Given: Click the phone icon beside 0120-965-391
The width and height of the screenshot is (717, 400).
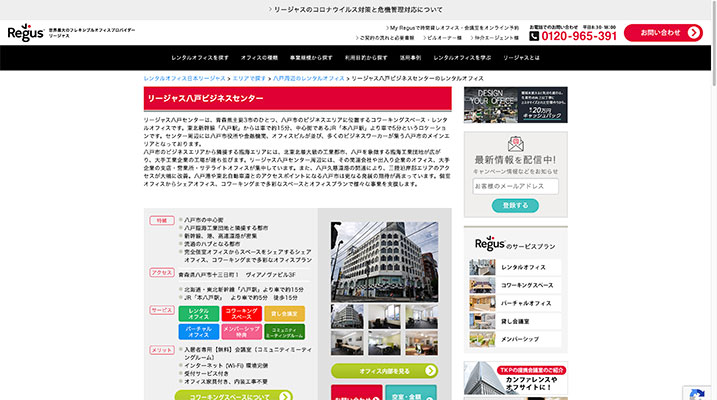Looking at the screenshot, I should pos(534,36).
